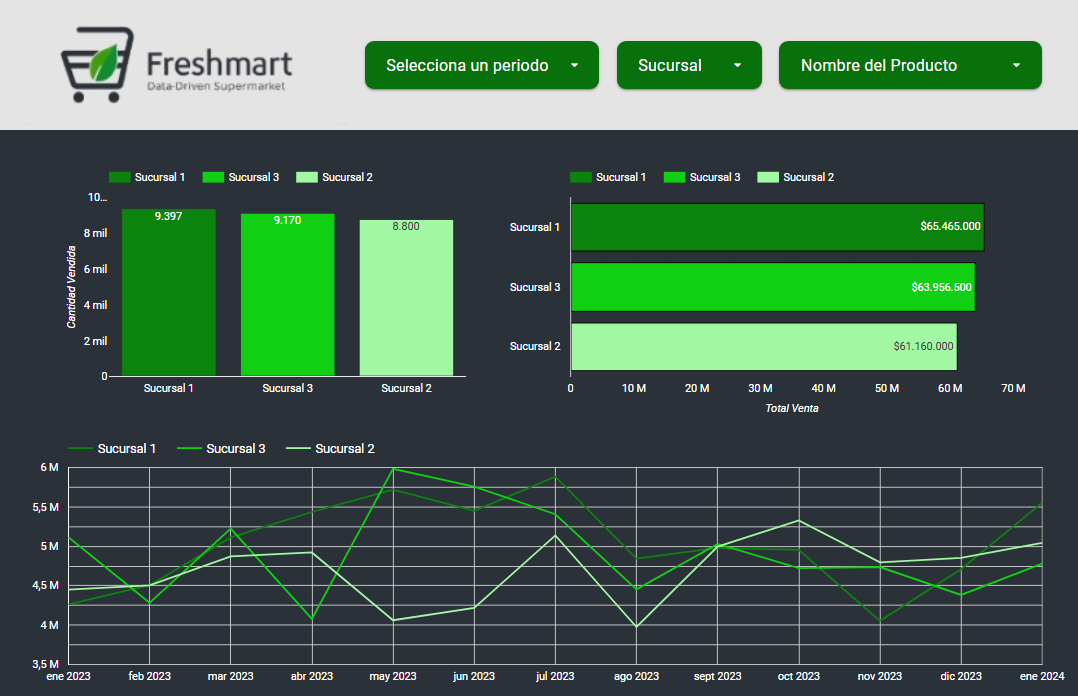Click the "Cantidad Vendida" axis title

[71, 287]
